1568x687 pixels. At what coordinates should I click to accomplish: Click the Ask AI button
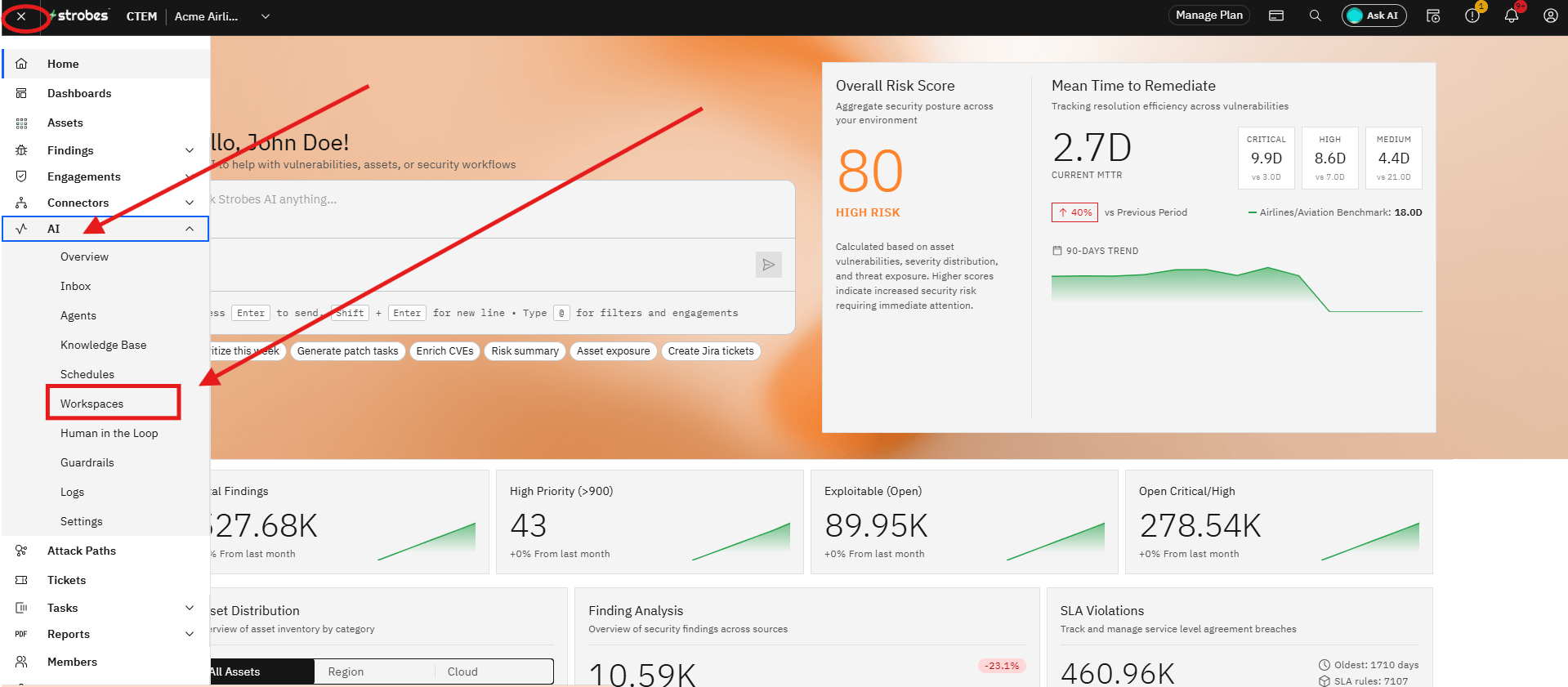[x=1374, y=16]
